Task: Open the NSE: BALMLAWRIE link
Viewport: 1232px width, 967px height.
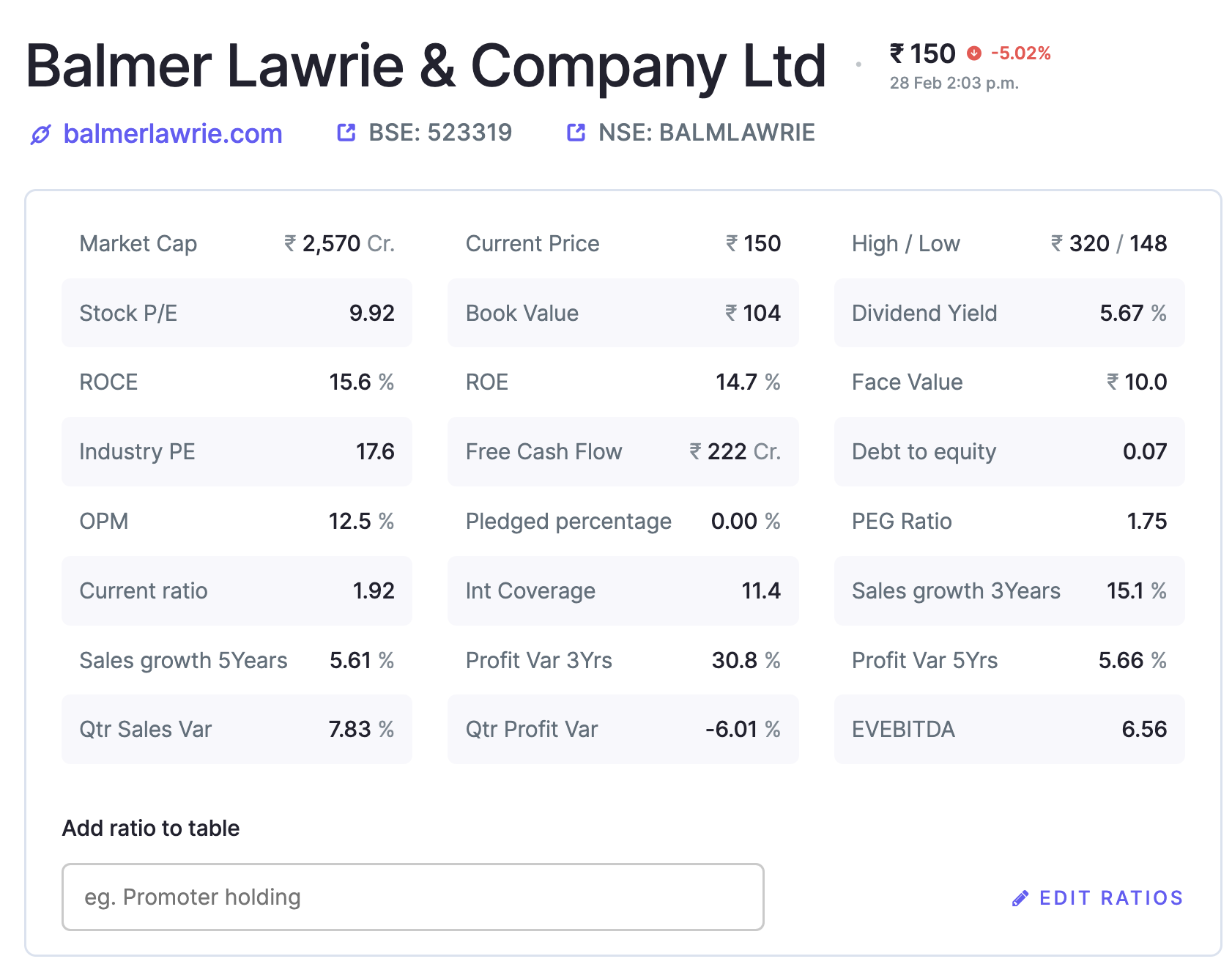Action: tap(706, 133)
